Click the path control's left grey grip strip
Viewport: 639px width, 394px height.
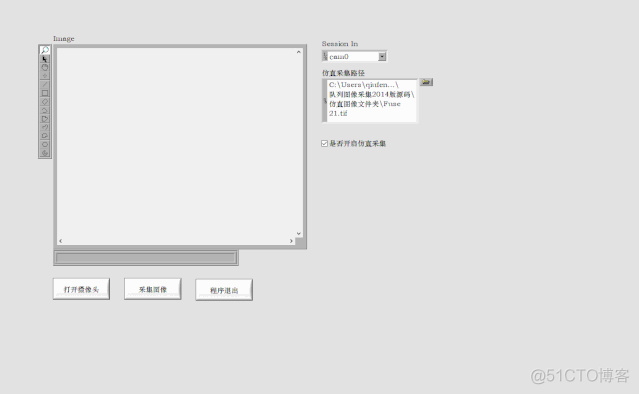point(324,100)
